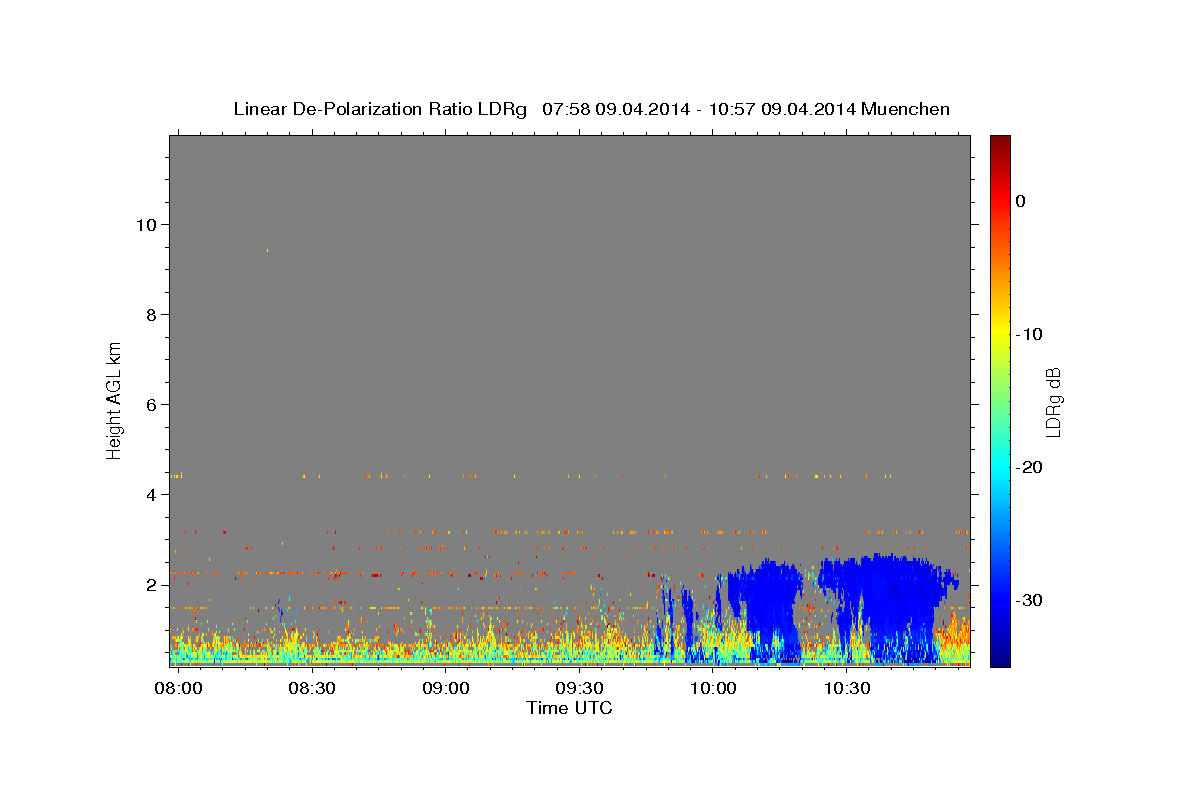
Task: Select the 10:30 time axis label
Action: [x=847, y=688]
